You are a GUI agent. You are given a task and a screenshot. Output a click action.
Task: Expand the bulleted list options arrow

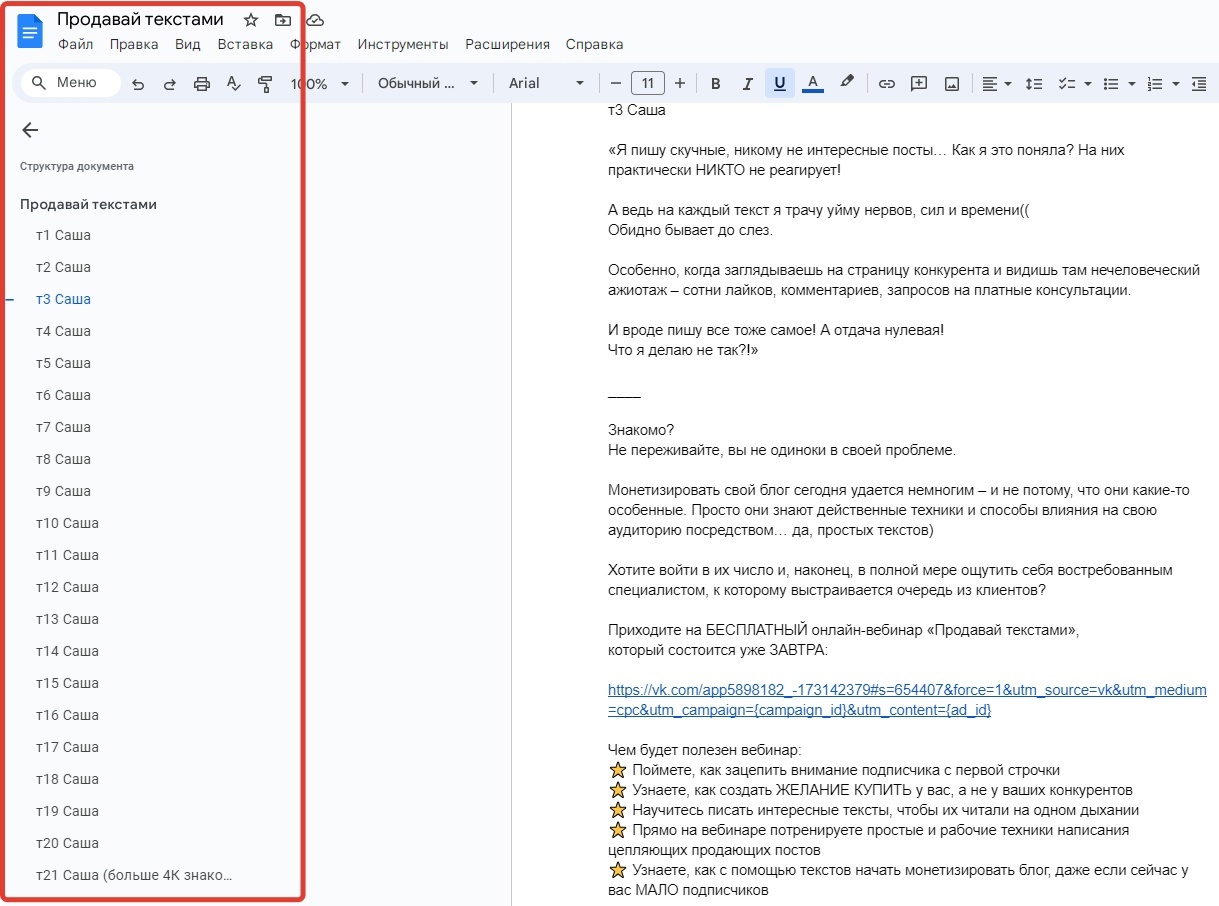[1131, 84]
